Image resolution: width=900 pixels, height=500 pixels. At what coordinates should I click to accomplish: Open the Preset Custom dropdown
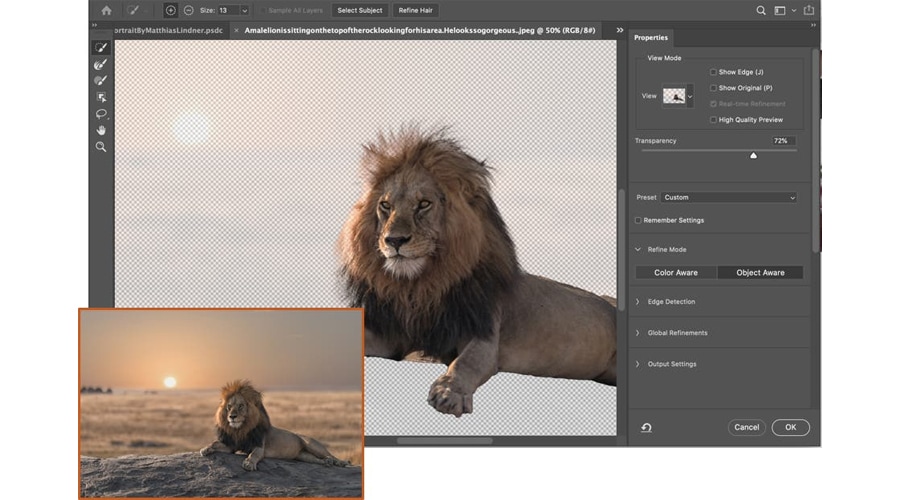tap(729, 198)
